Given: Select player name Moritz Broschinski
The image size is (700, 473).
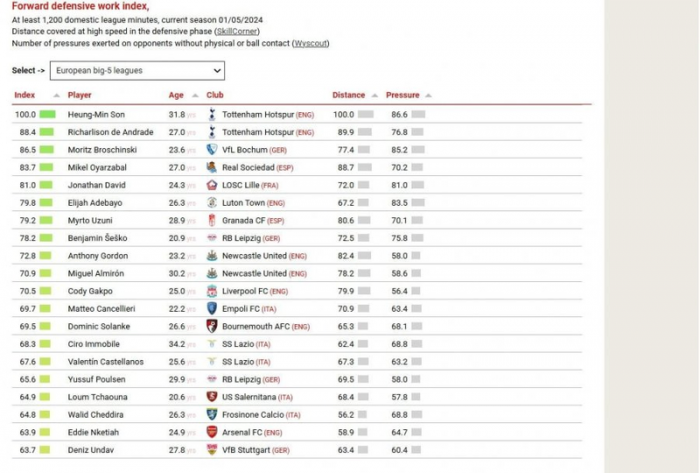Looking at the screenshot, I should [x=101, y=150].
